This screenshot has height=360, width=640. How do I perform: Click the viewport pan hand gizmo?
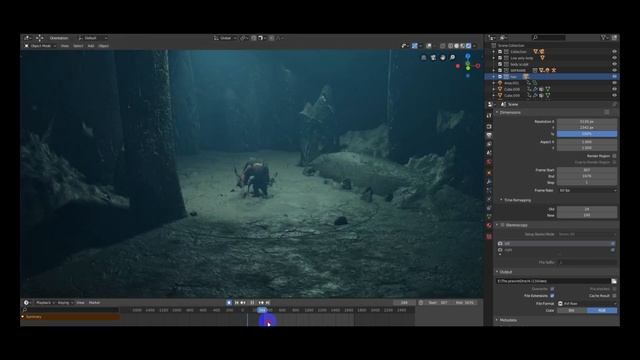pos(443,58)
